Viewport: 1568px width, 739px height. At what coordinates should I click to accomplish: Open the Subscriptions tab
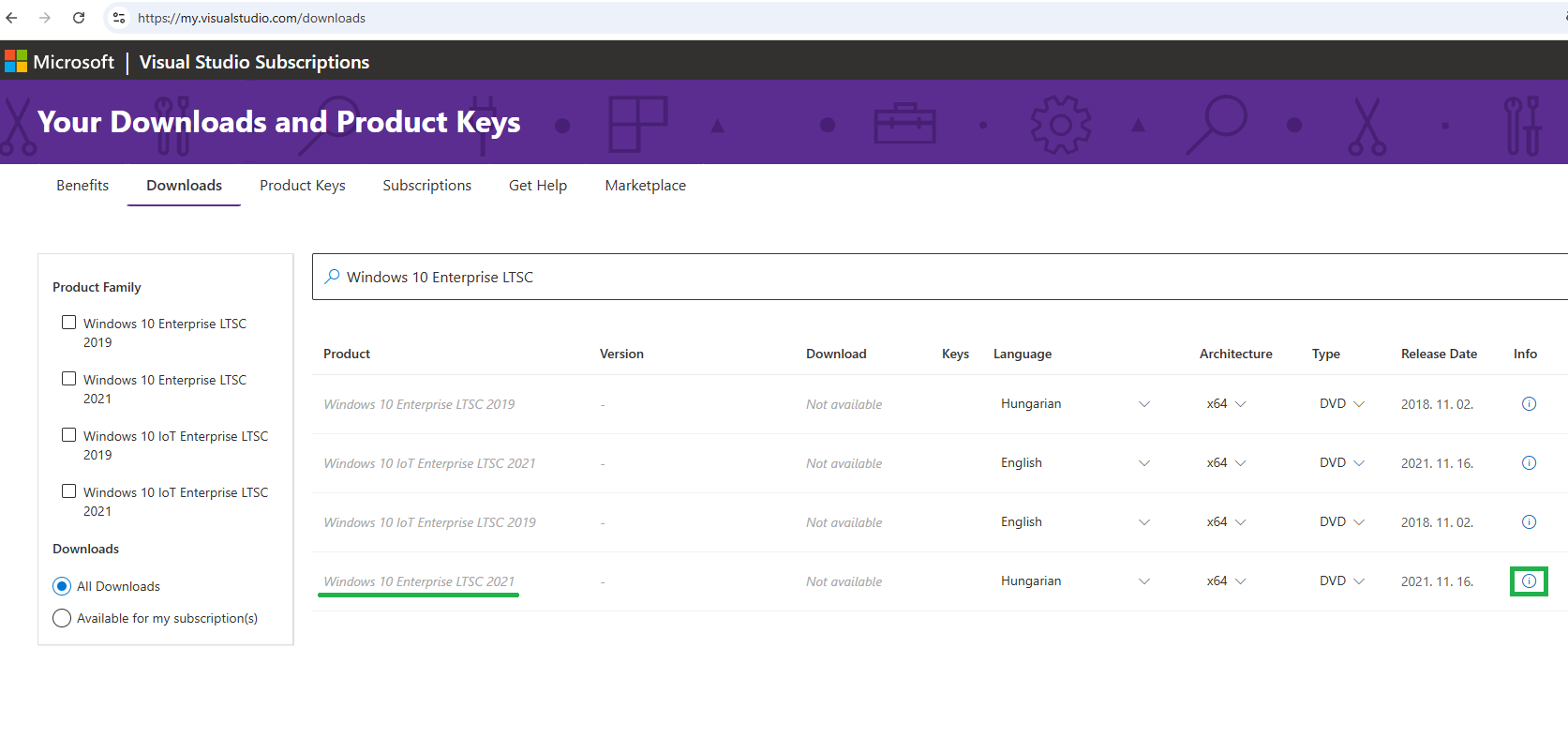click(x=427, y=186)
